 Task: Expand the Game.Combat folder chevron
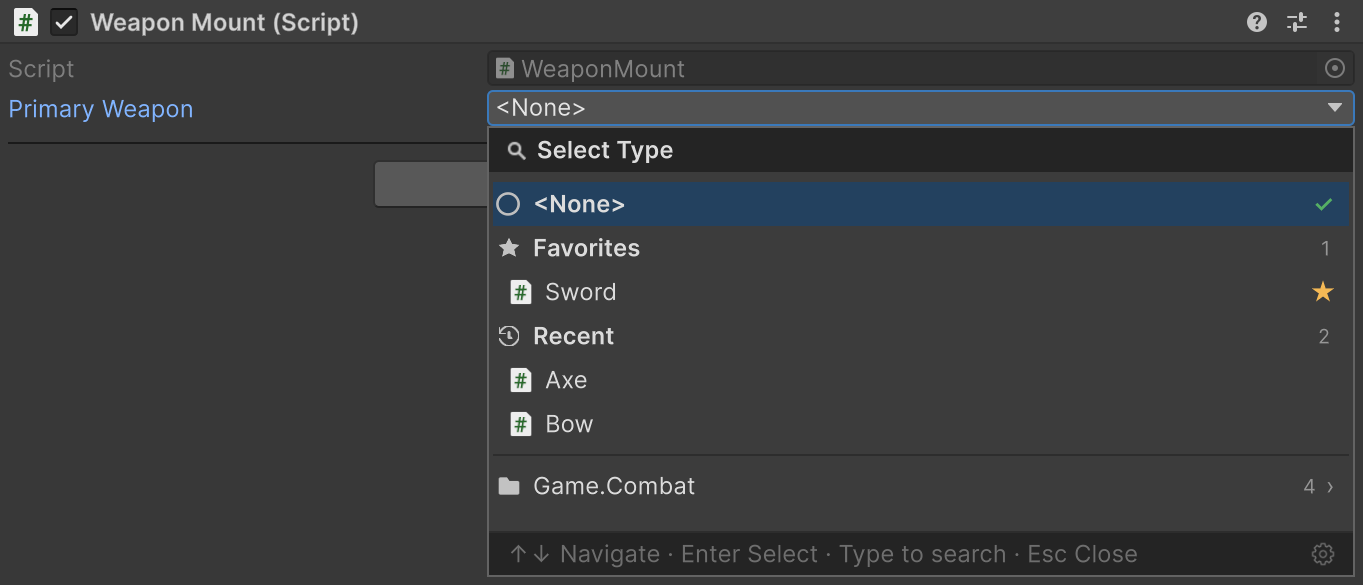coord(1330,487)
